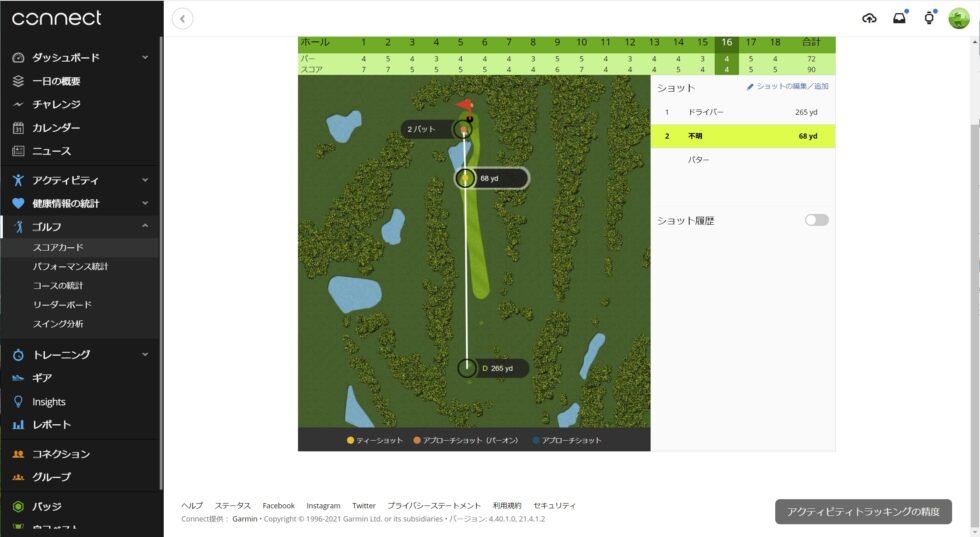Open the notifications inbox icon

[x=899, y=18]
